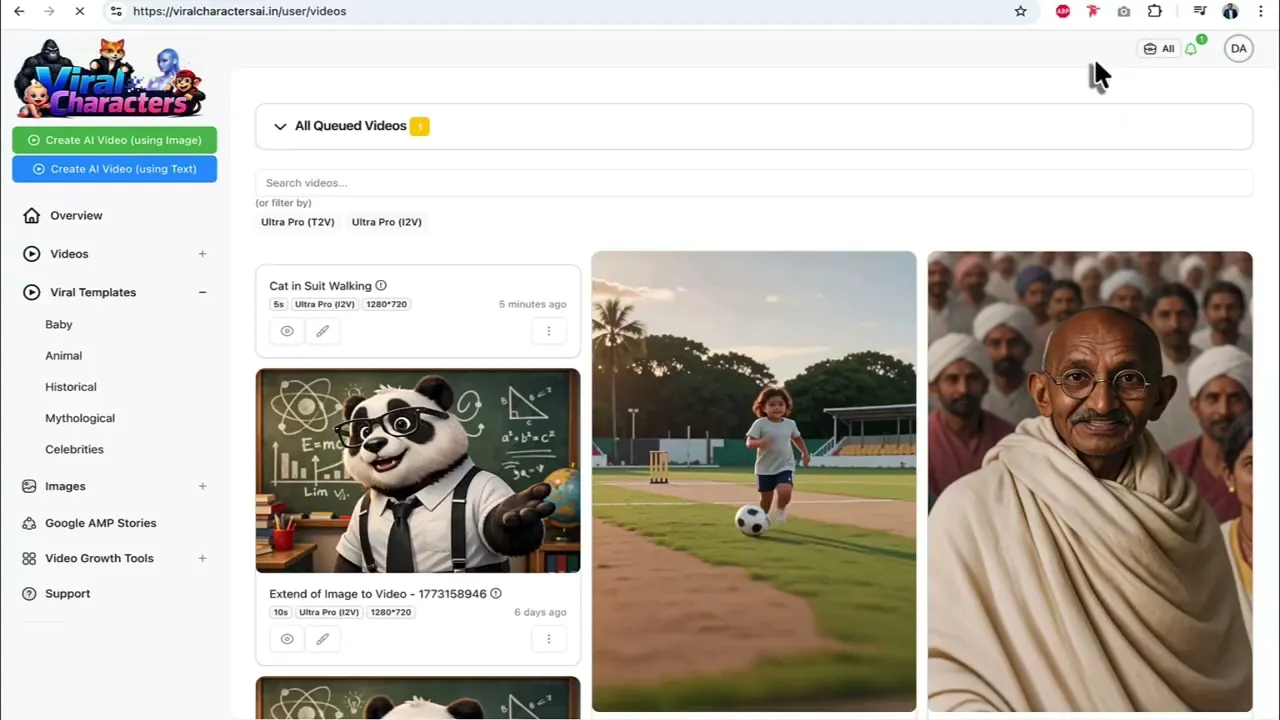
Task: Open more options for Extend of Image video
Action: pyautogui.click(x=548, y=639)
